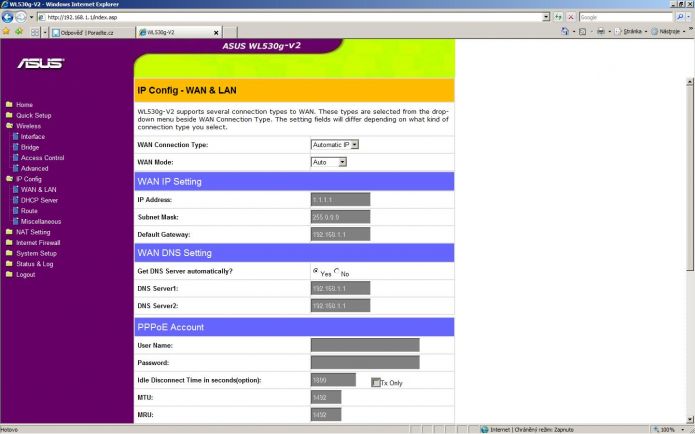Click the DHCP Server page icon
The height and width of the screenshot is (434, 695).
pos(16,200)
